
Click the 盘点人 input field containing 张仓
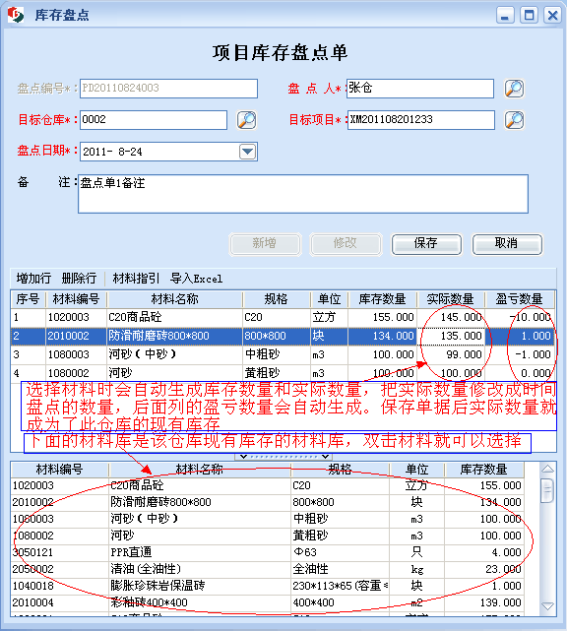pyautogui.click(x=420, y=89)
